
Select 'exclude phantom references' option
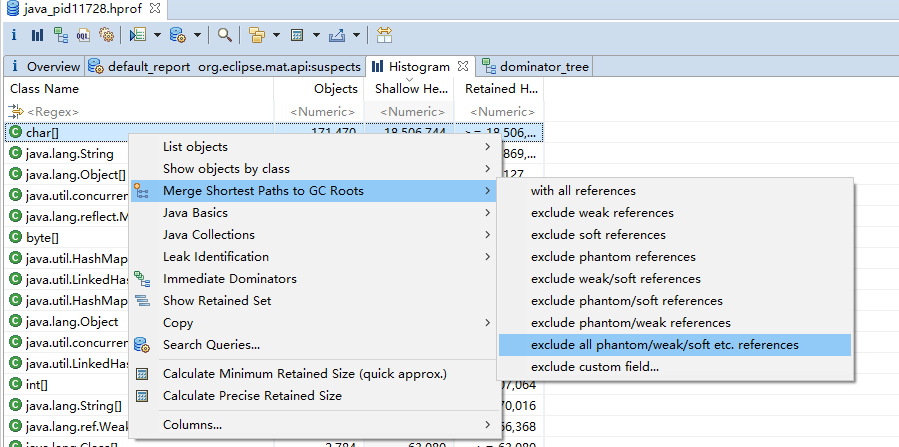click(x=675, y=257)
